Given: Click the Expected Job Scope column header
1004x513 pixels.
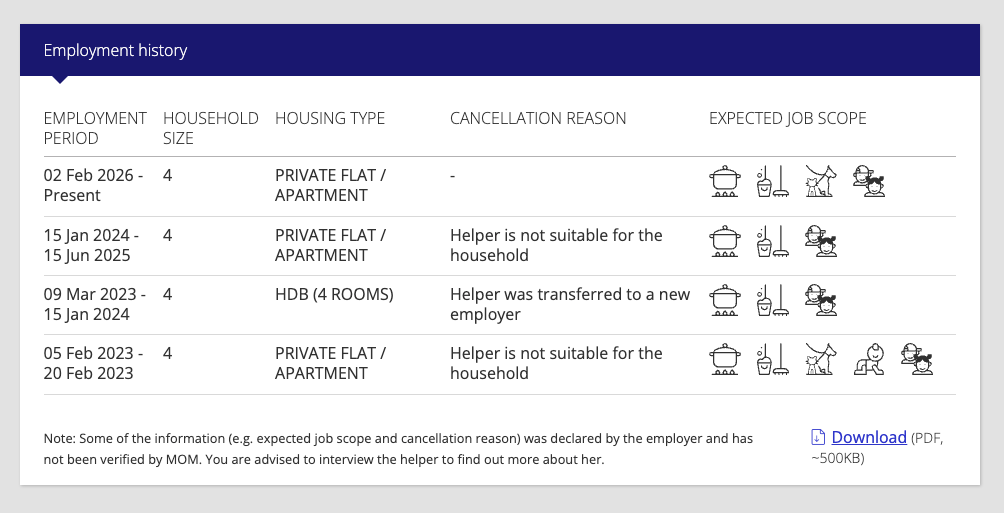Looking at the screenshot, I should [x=788, y=118].
